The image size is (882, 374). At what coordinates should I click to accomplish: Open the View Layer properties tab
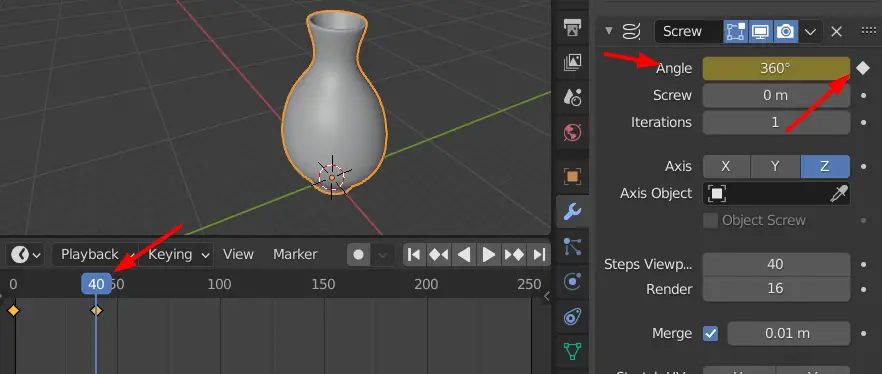click(573, 62)
